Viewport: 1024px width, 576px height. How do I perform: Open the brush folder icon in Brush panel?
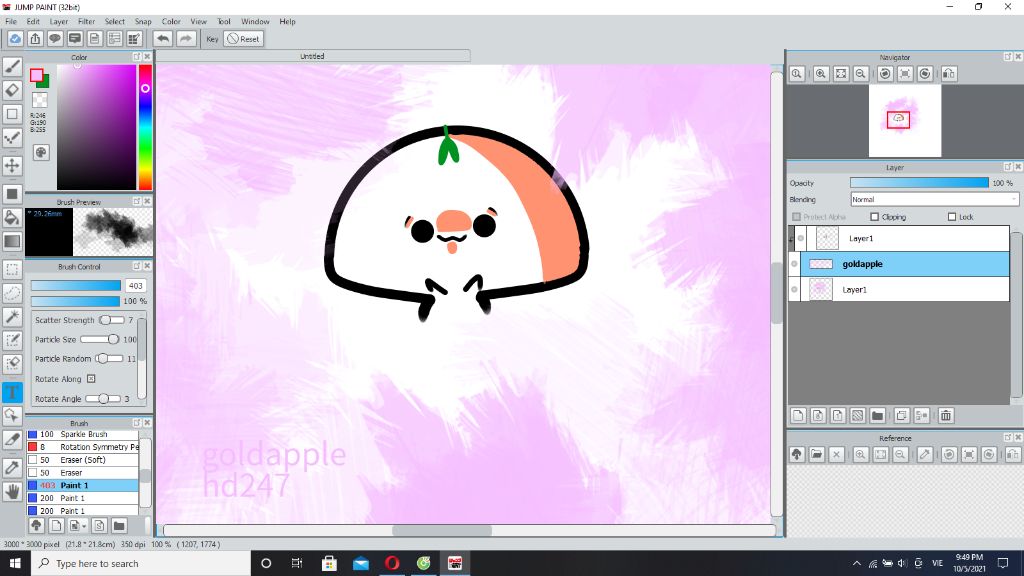tap(119, 526)
